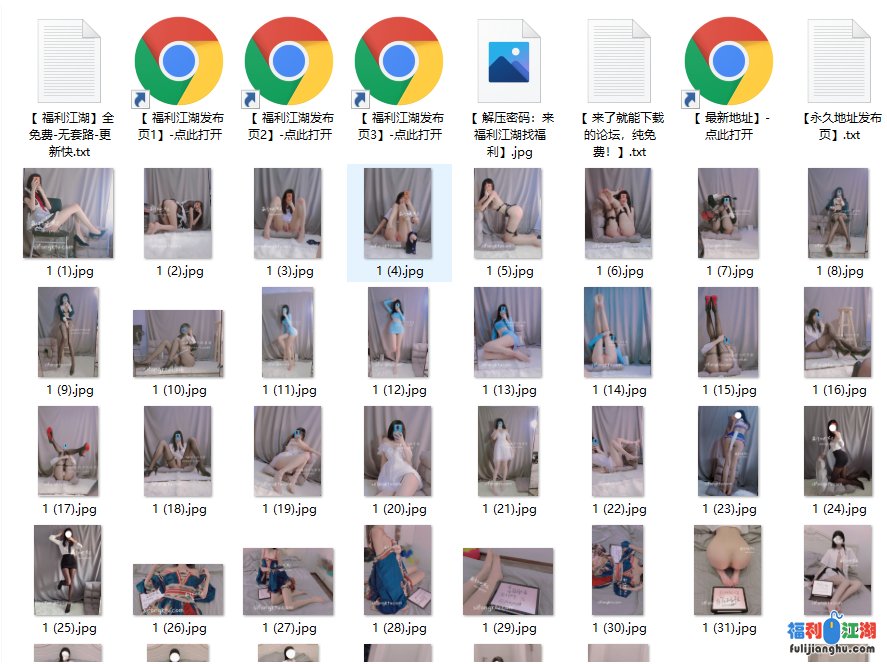887x664 pixels.
Task: Open the 福利江湖发布页3 Chrome shortcut
Action: [399, 62]
